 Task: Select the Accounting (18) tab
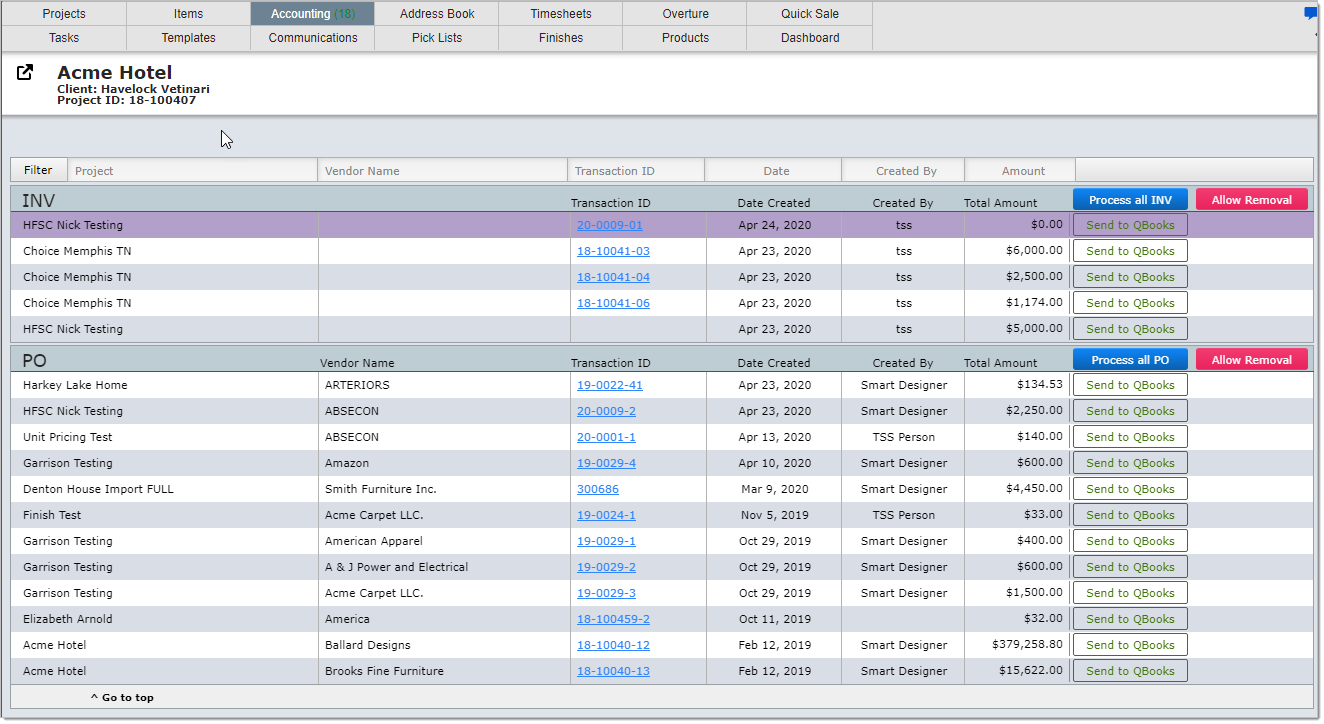coord(313,14)
